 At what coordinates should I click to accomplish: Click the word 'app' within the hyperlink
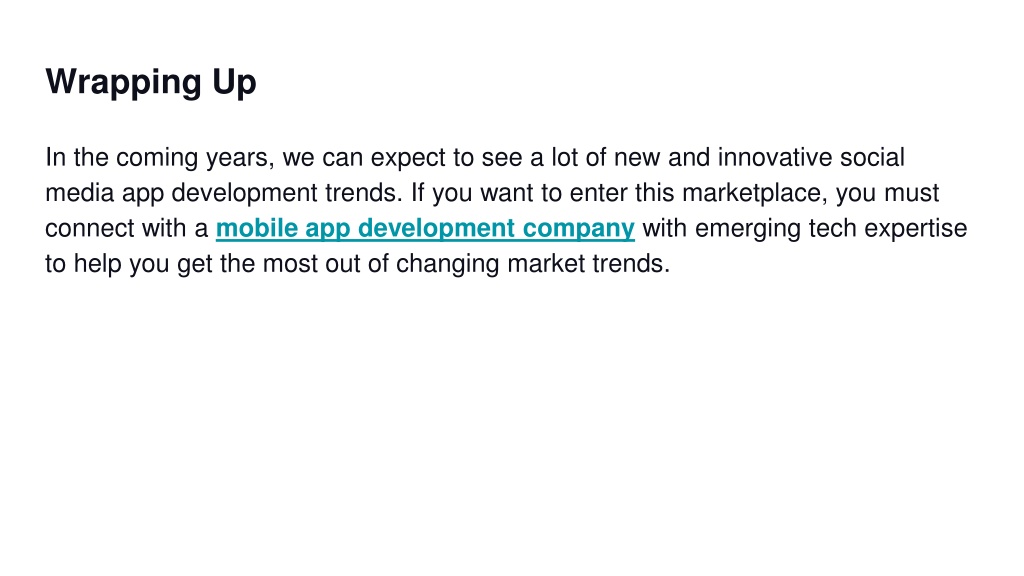click(328, 230)
